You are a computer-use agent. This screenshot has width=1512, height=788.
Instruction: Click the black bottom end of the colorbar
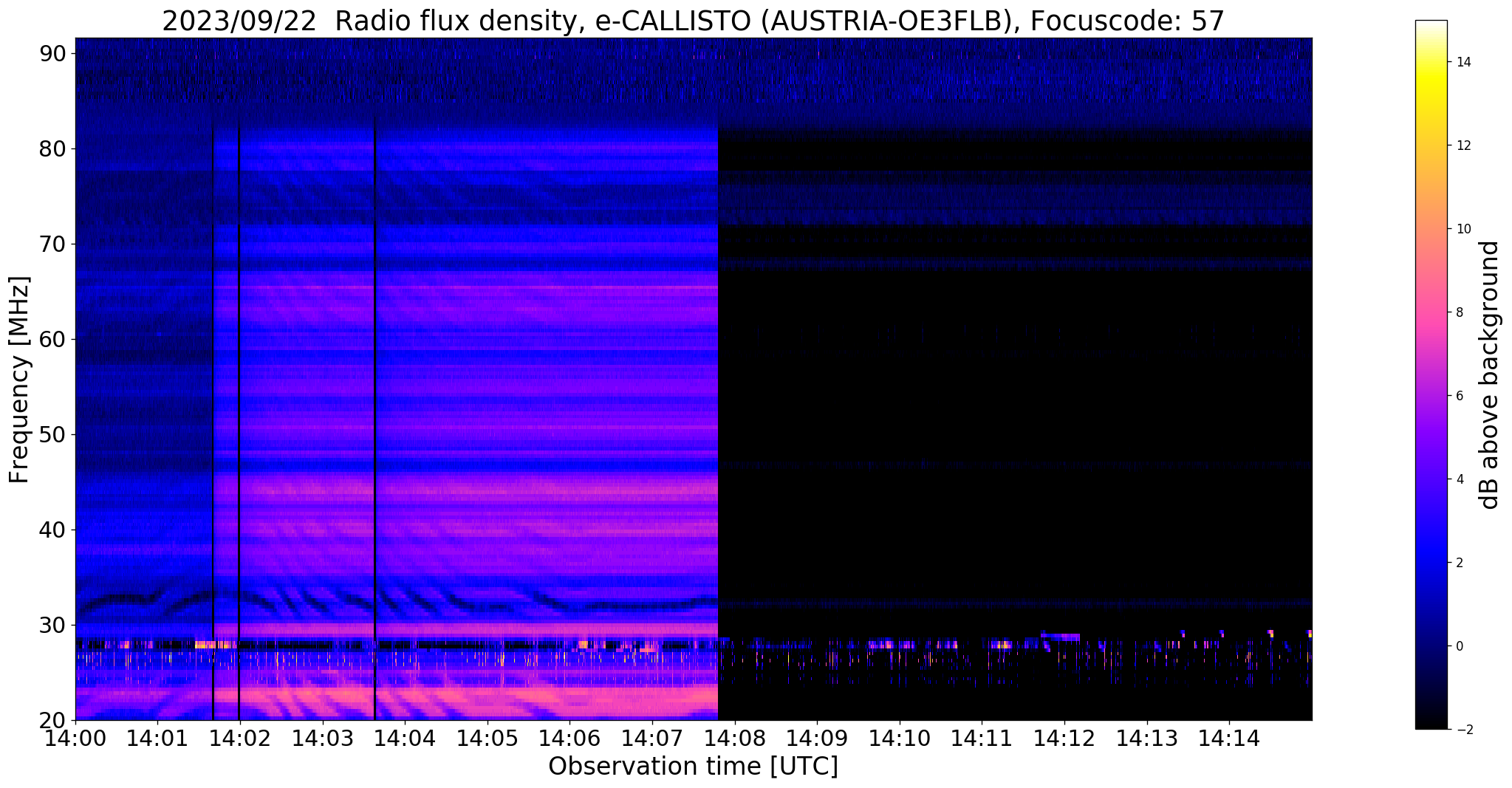pyautogui.click(x=1431, y=724)
